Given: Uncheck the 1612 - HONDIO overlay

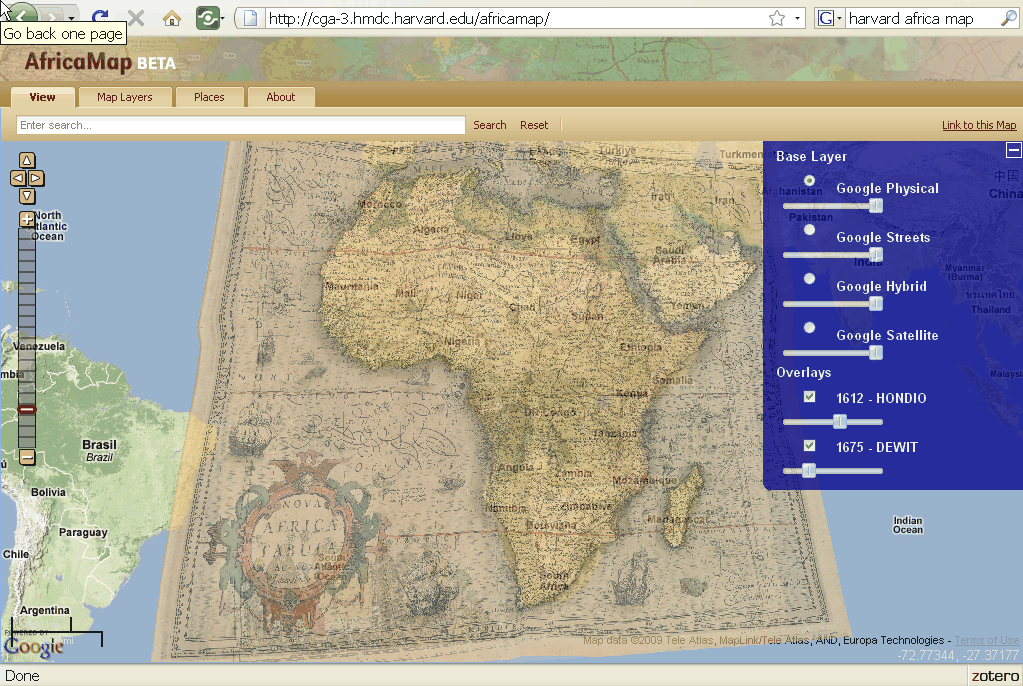Looking at the screenshot, I should (809, 396).
